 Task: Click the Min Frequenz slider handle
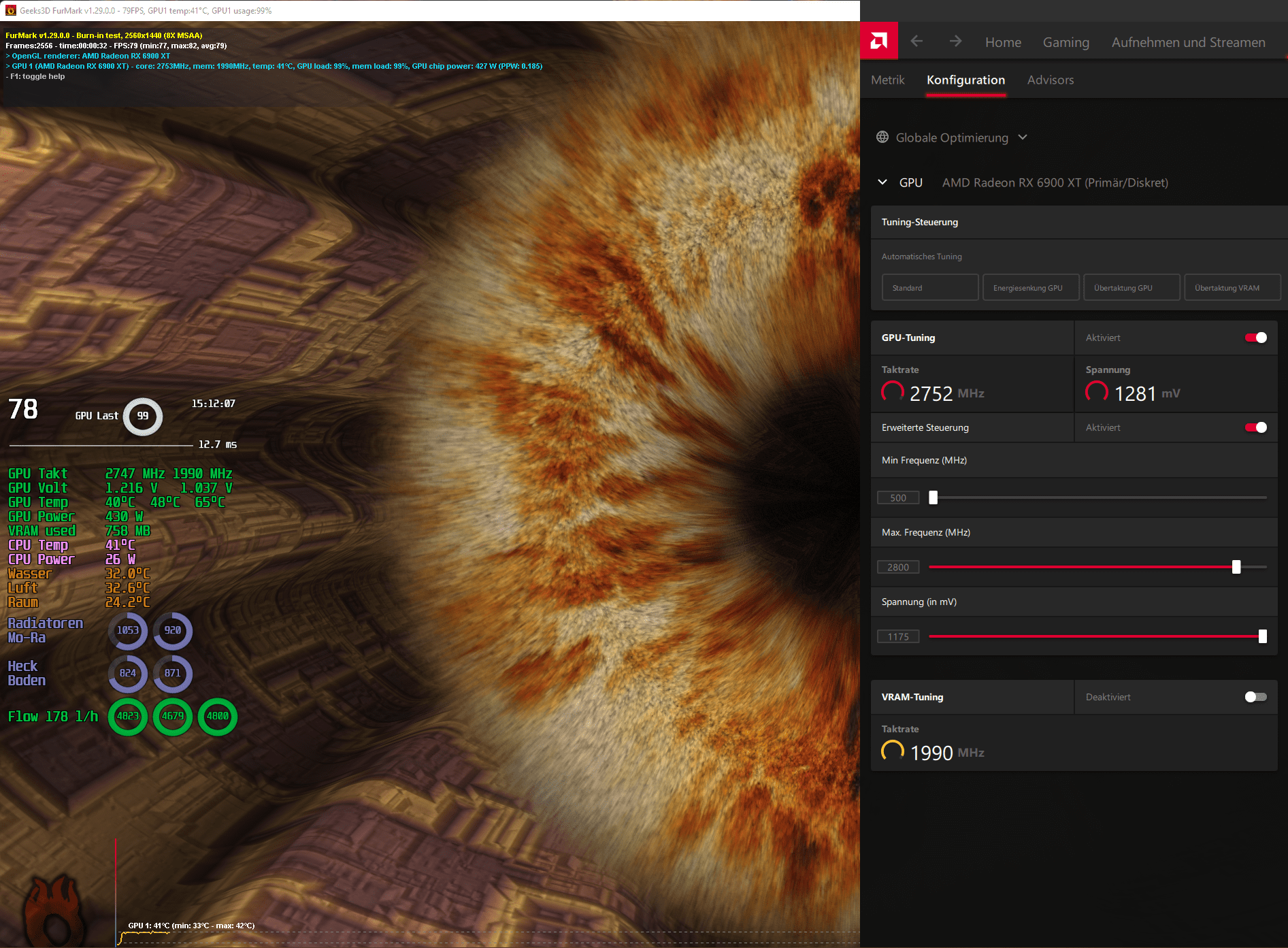coord(934,497)
